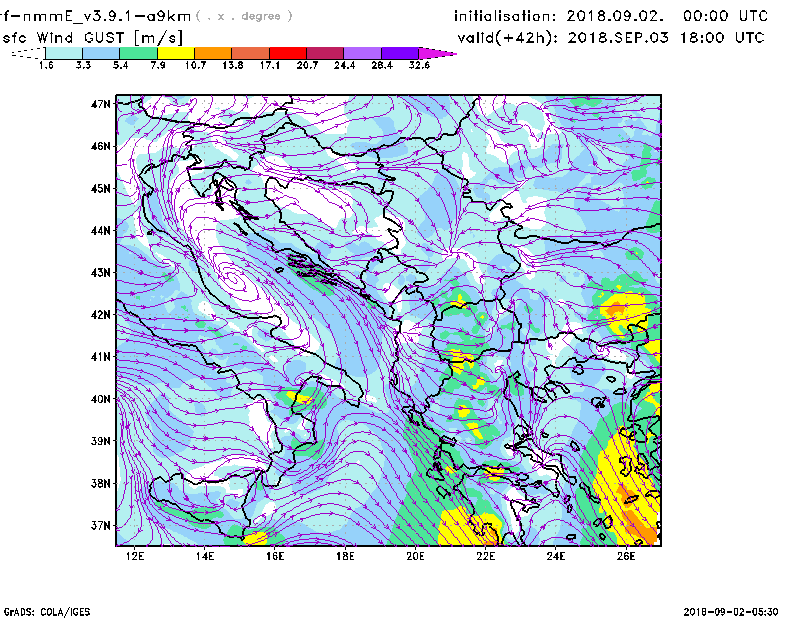Click the 26E longitude label
800x618 pixels.
(x=626, y=556)
